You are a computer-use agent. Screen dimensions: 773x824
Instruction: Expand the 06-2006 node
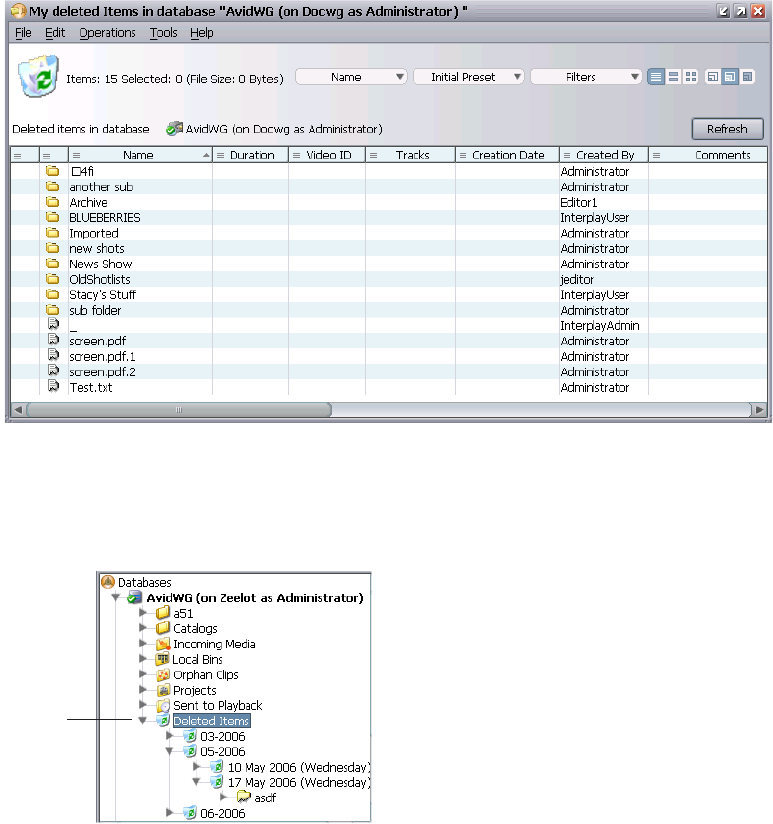(169, 812)
